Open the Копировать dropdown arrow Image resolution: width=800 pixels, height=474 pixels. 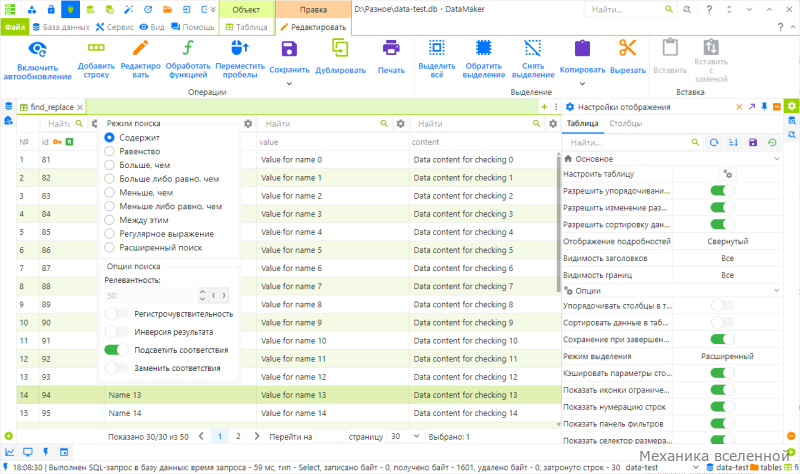pyautogui.click(x=582, y=84)
